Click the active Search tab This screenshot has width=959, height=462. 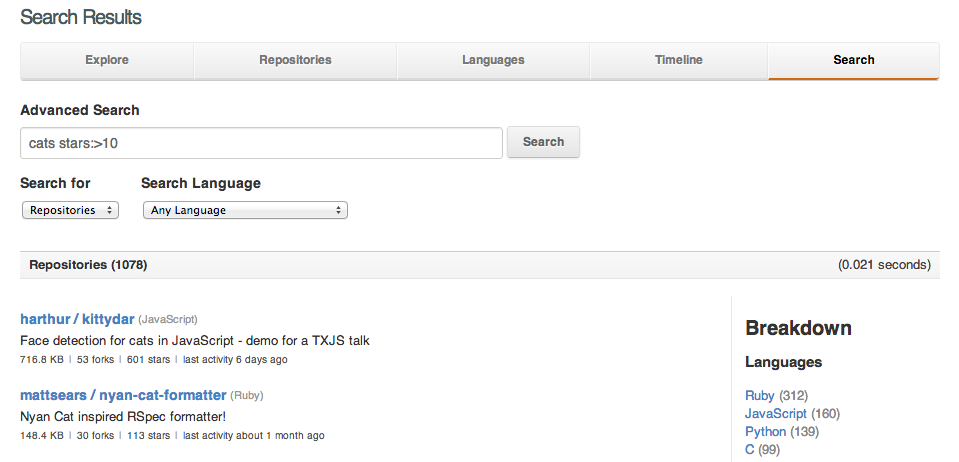(x=853, y=60)
